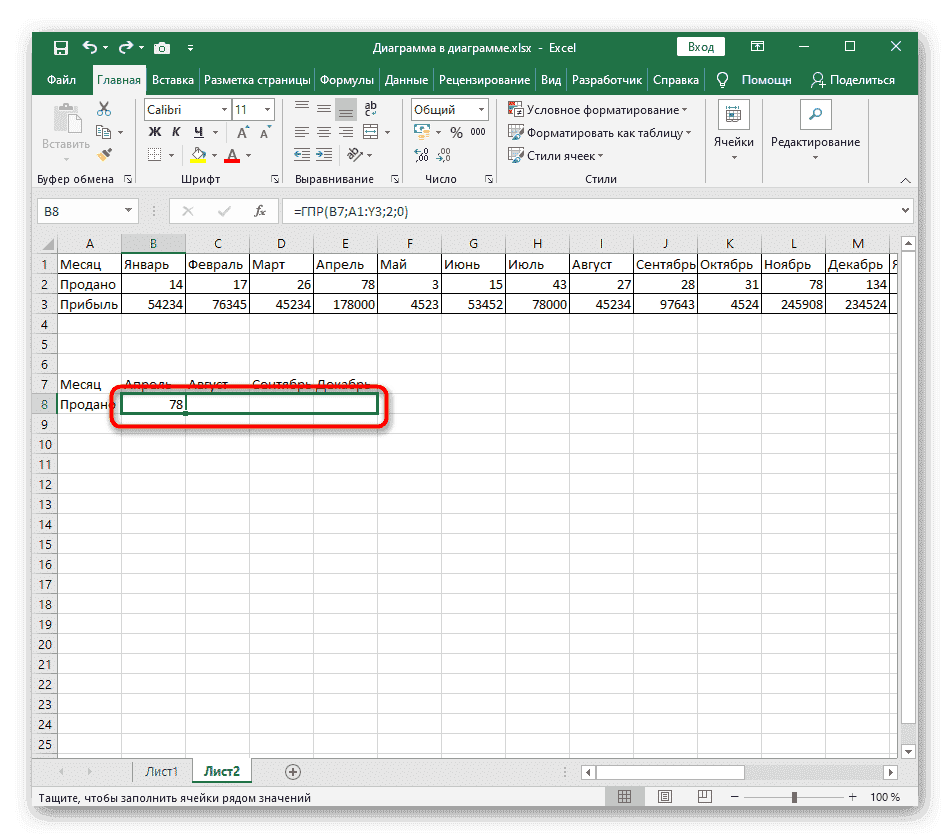Open the Лист1 sheet tab
The height and width of the screenshot is (838, 950).
point(162,771)
